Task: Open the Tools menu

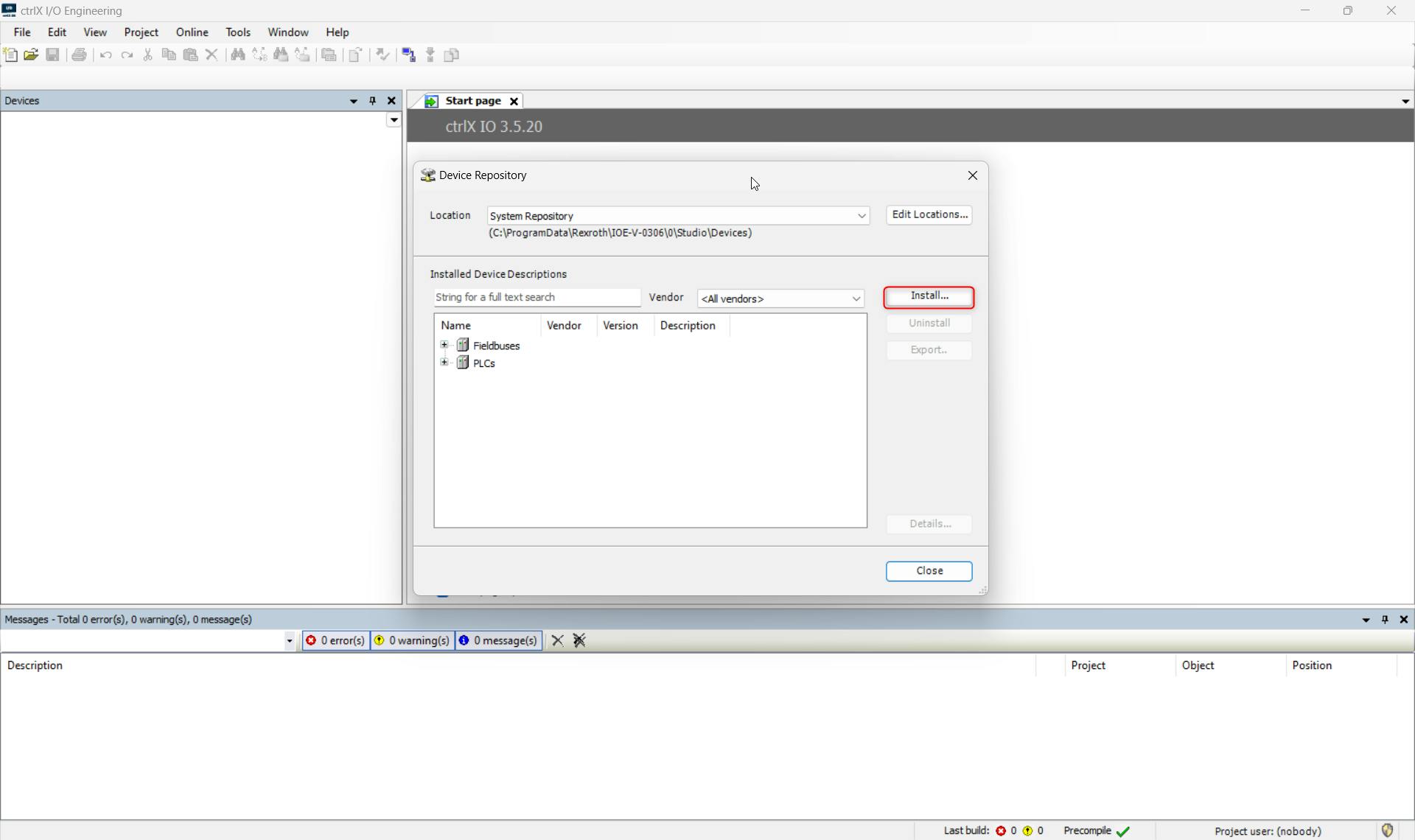Action: [237, 32]
